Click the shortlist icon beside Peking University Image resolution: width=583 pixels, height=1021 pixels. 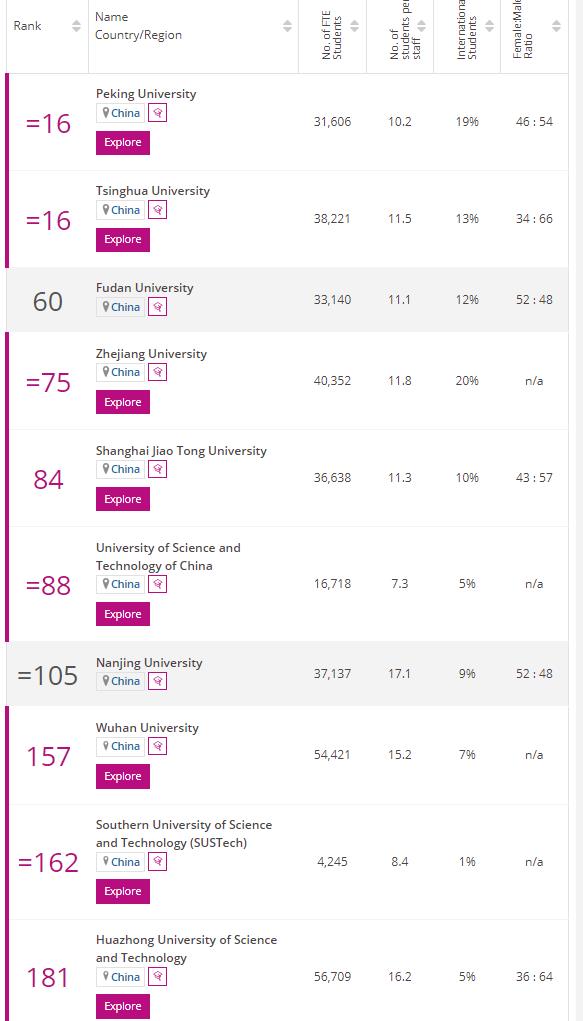[x=157, y=113]
